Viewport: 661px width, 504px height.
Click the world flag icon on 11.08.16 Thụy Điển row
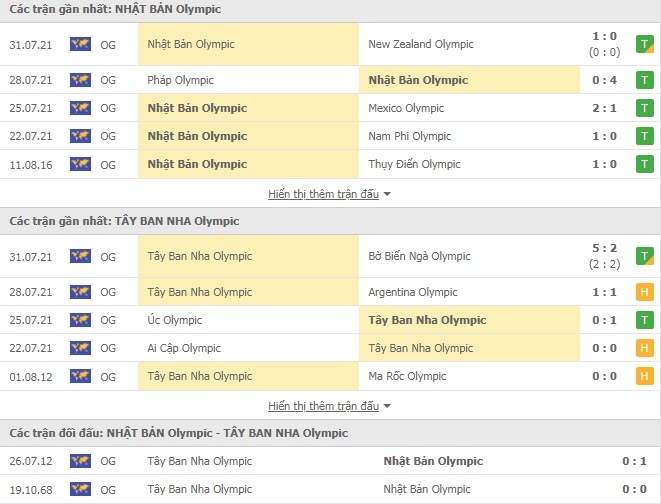click(x=81, y=164)
